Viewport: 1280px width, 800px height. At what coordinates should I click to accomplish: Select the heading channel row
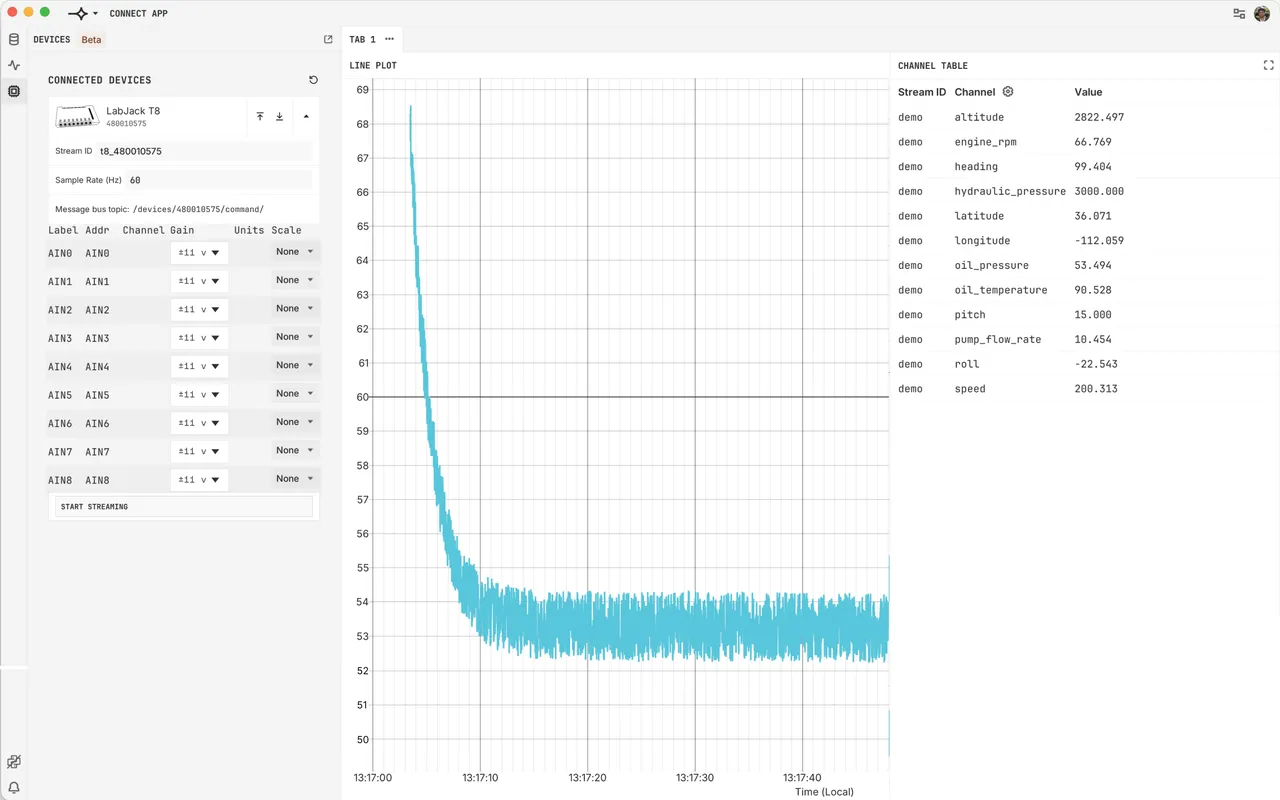pyautogui.click(x=1085, y=167)
